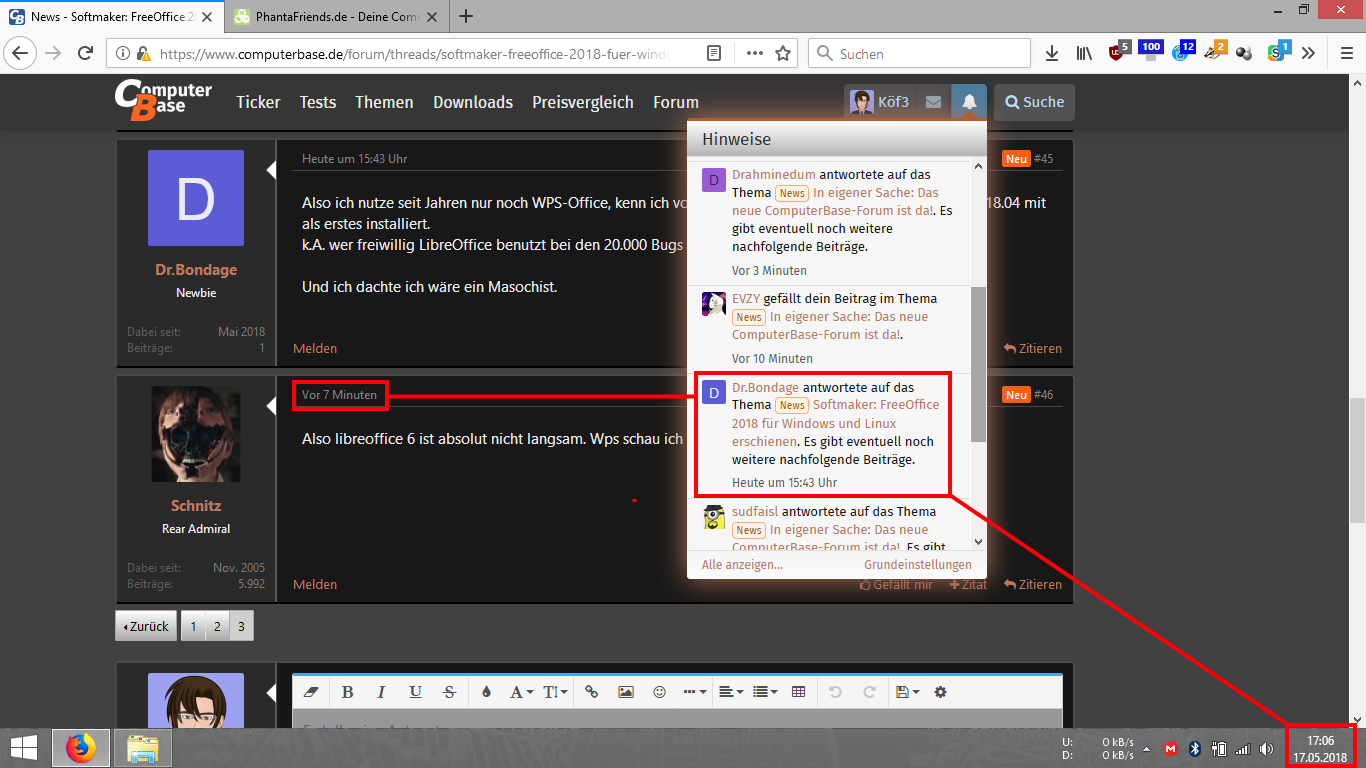The height and width of the screenshot is (768, 1366).
Task: Toggle italic formatting
Action: click(x=381, y=691)
